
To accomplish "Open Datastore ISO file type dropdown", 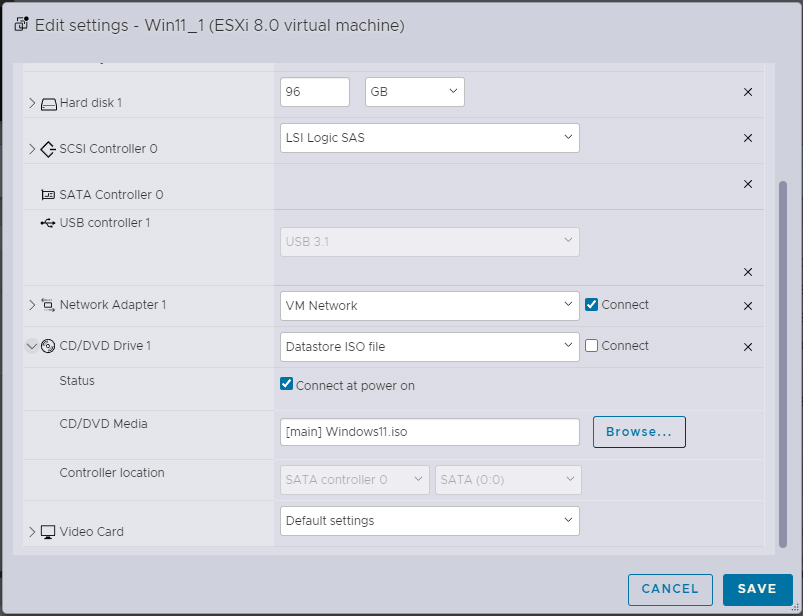I will click(x=429, y=347).
